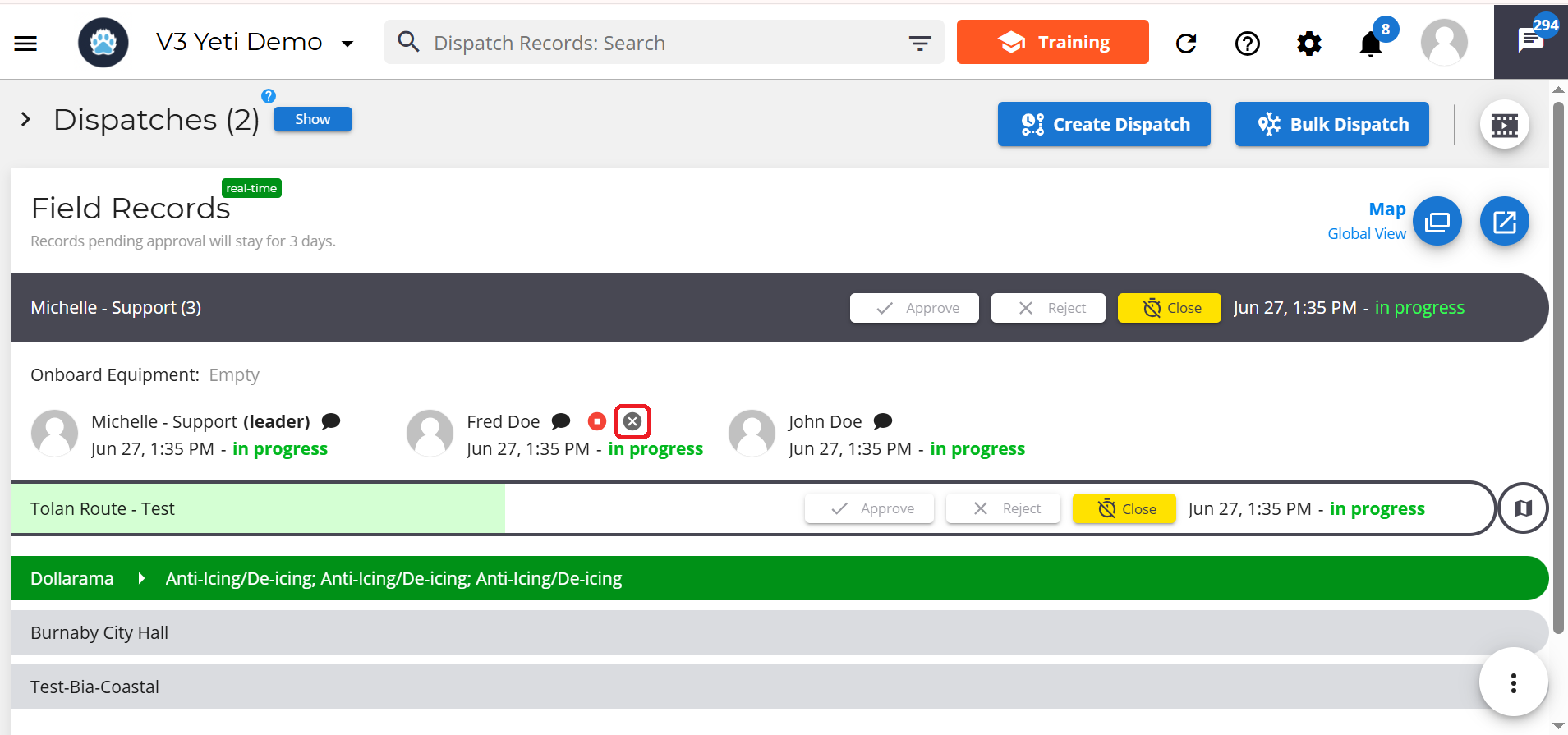Screen dimensions: 1568x735
Task: Approve the Tolan Route - Test record
Action: [x=870, y=508]
